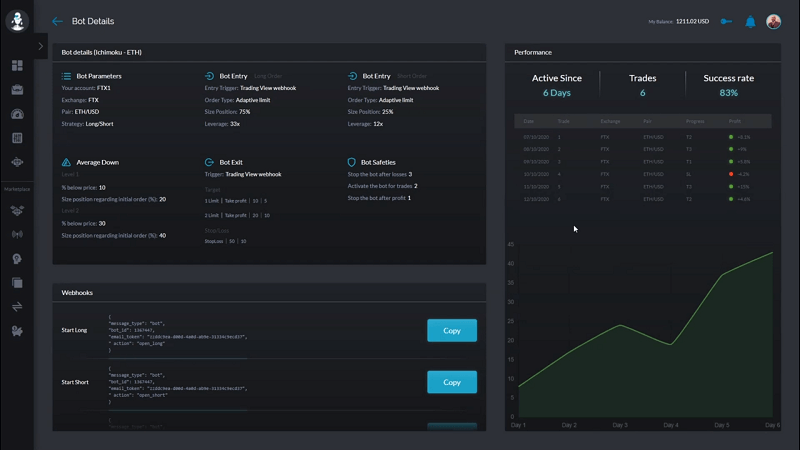Image resolution: width=800 pixels, height=450 pixels.
Task: Click the Long Order Leverage 33x value
Action: tap(235, 124)
